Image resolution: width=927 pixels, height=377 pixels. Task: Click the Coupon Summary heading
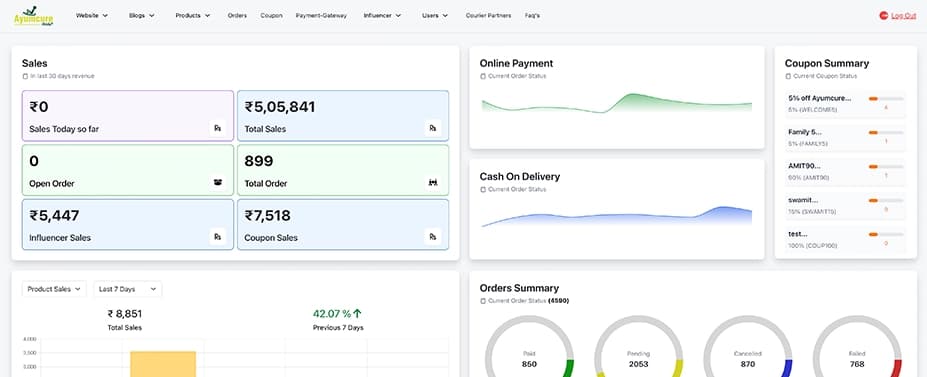(x=826, y=63)
